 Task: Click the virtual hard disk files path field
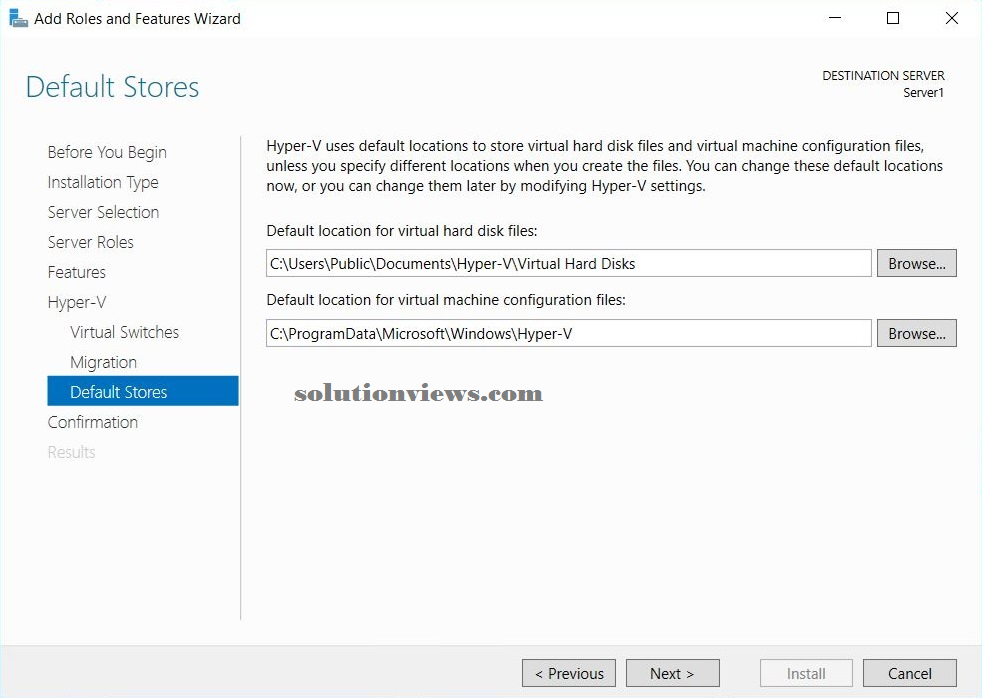coord(569,264)
